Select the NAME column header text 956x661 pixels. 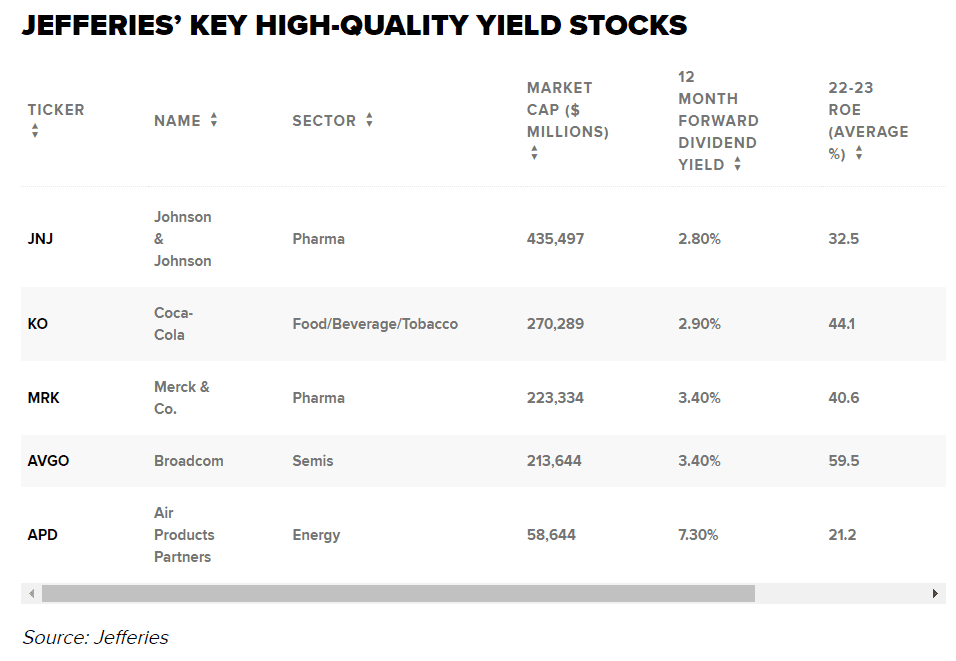coord(177,121)
